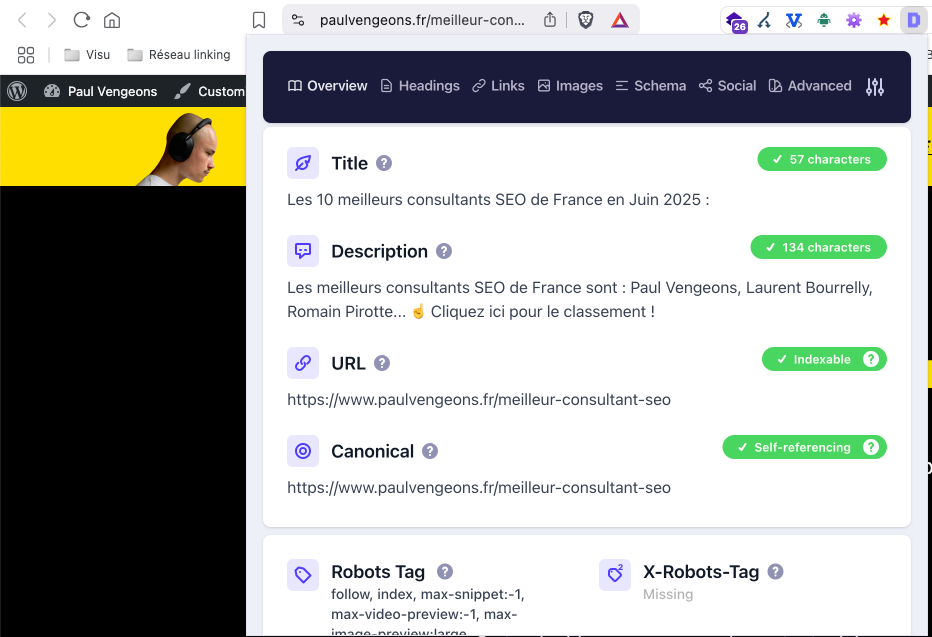Click the address bar URL field
The image size is (932, 637).
click(x=422, y=20)
